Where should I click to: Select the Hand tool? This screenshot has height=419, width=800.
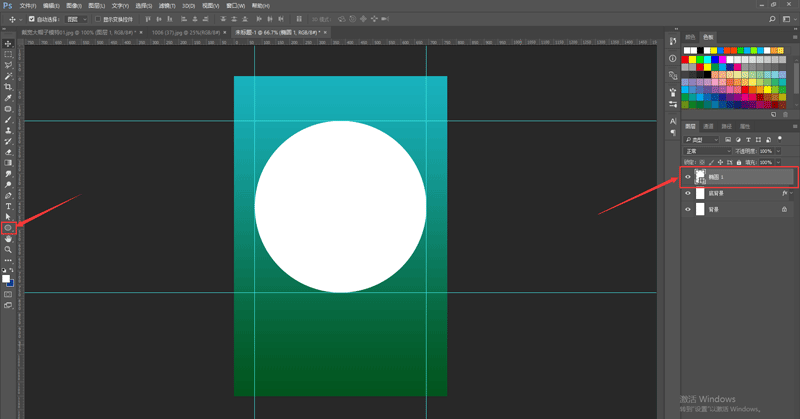pyautogui.click(x=8, y=239)
